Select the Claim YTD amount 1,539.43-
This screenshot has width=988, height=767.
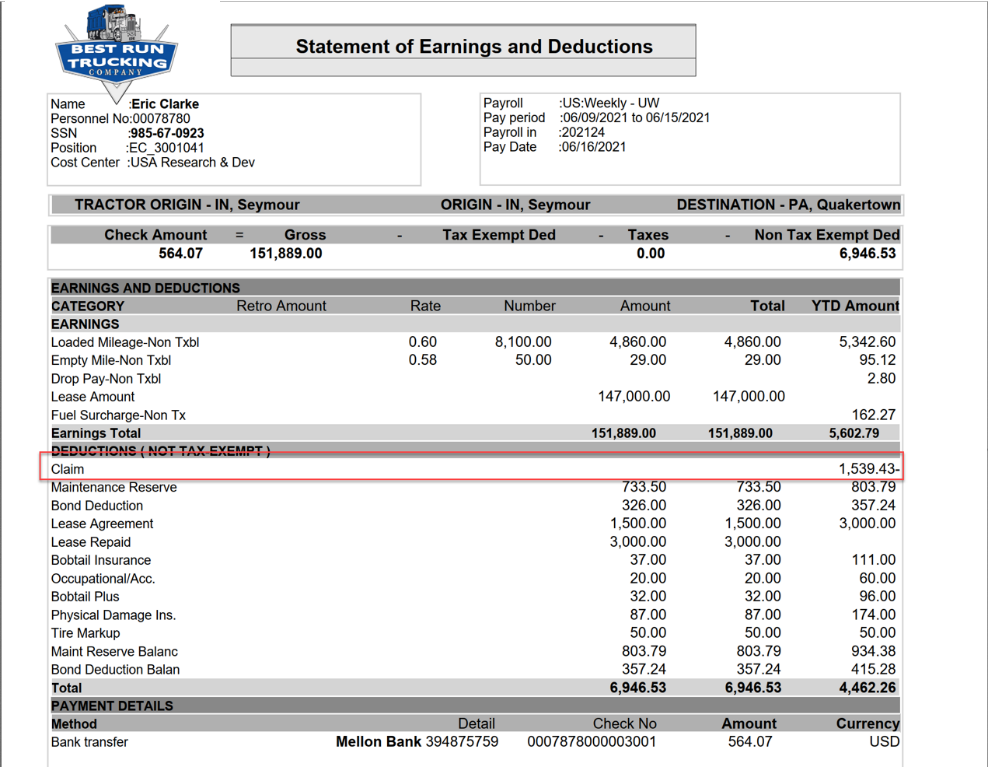[x=869, y=469]
